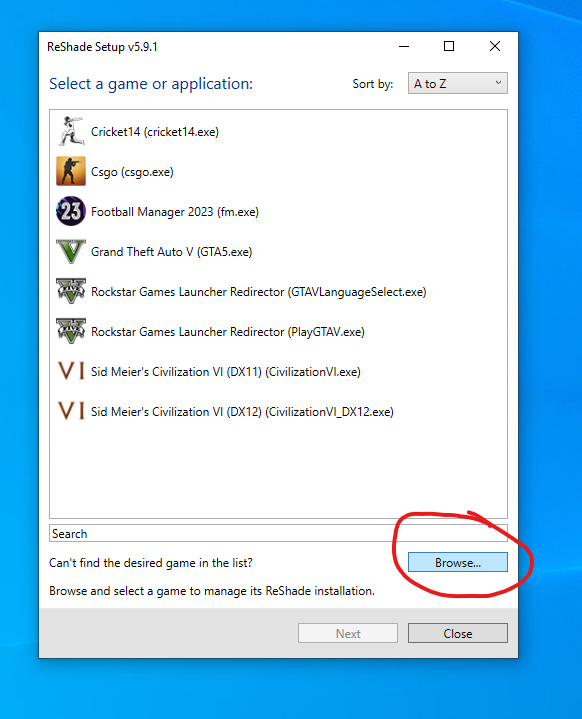Click the Football Manager 23 icon
The width and height of the screenshot is (582, 719).
pos(71,211)
